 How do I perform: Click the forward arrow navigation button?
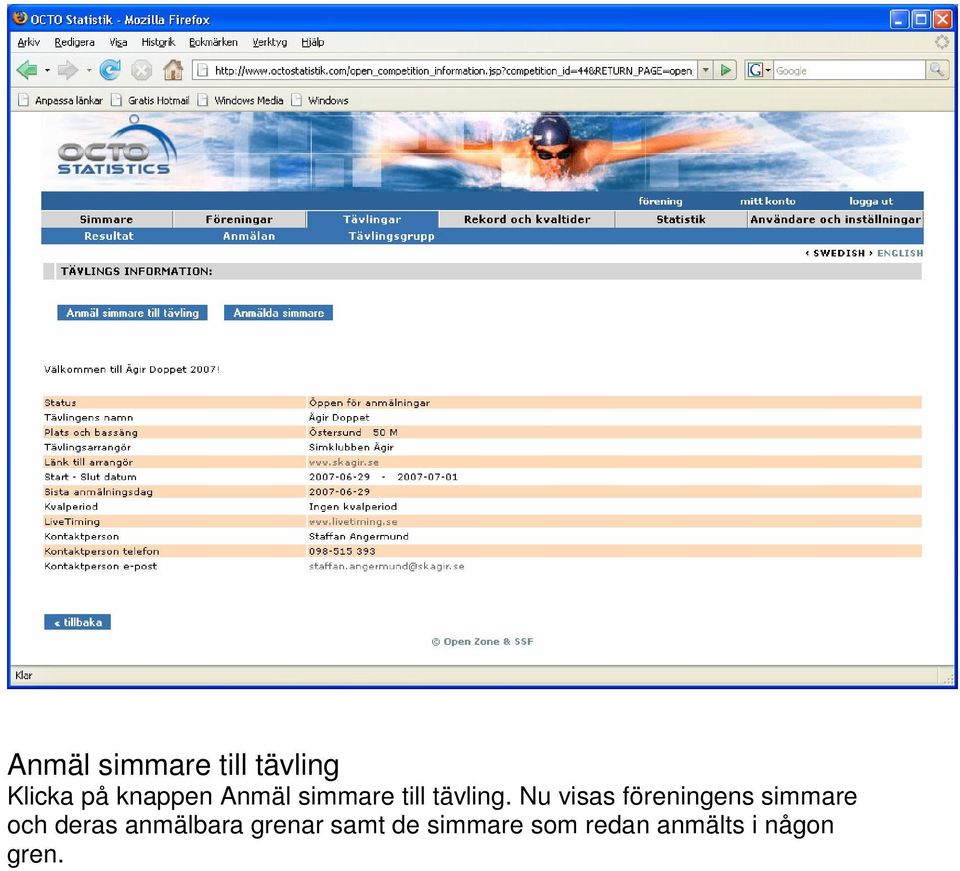[x=67, y=70]
